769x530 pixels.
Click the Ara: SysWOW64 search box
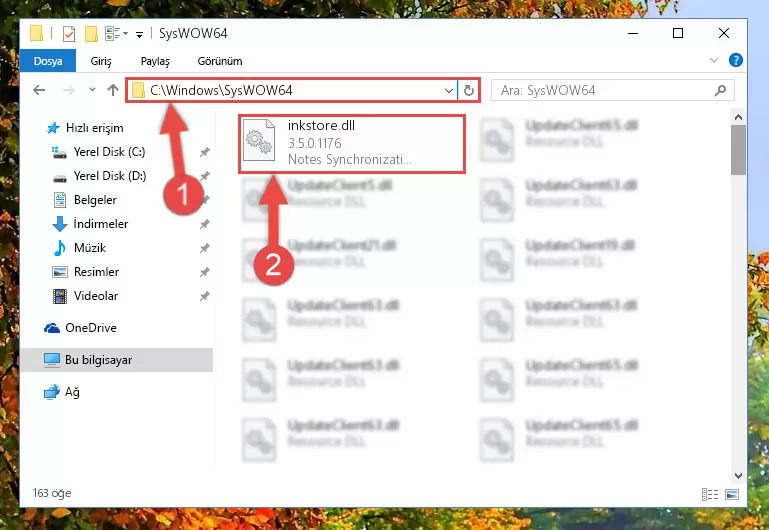(613, 90)
